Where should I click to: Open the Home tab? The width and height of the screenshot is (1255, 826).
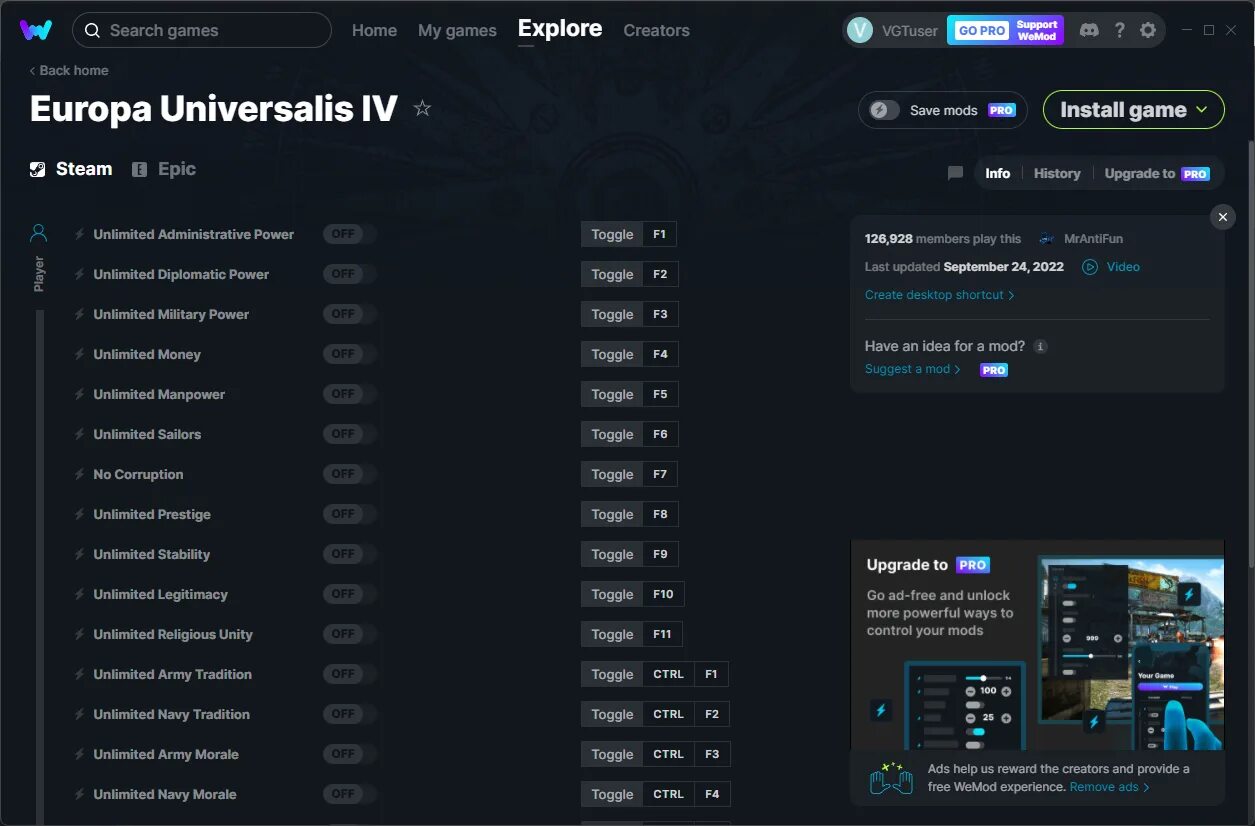374,30
